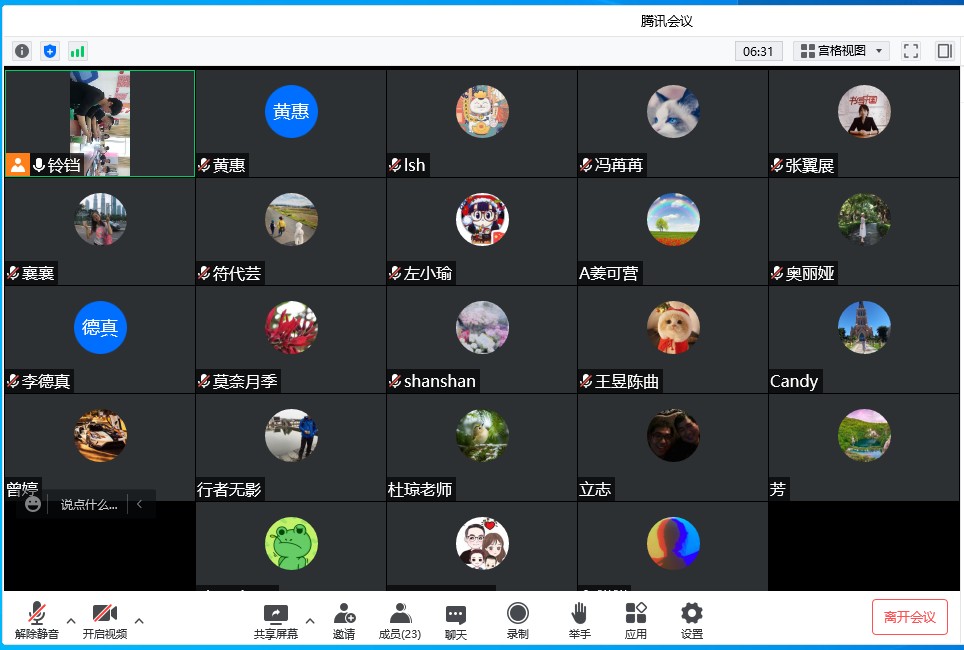Open the Chat (聊天) panel
The width and height of the screenshot is (964, 650).
pyautogui.click(x=456, y=620)
